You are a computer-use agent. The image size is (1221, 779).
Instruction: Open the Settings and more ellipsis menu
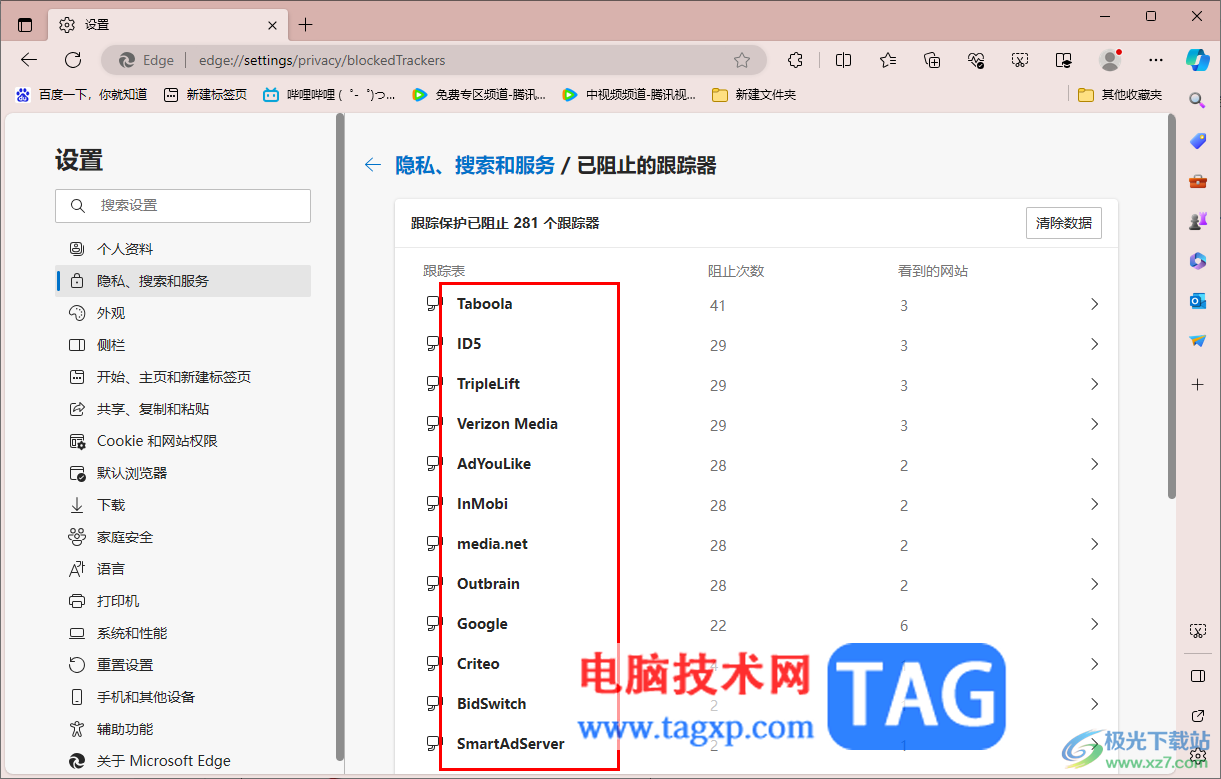(x=1156, y=60)
